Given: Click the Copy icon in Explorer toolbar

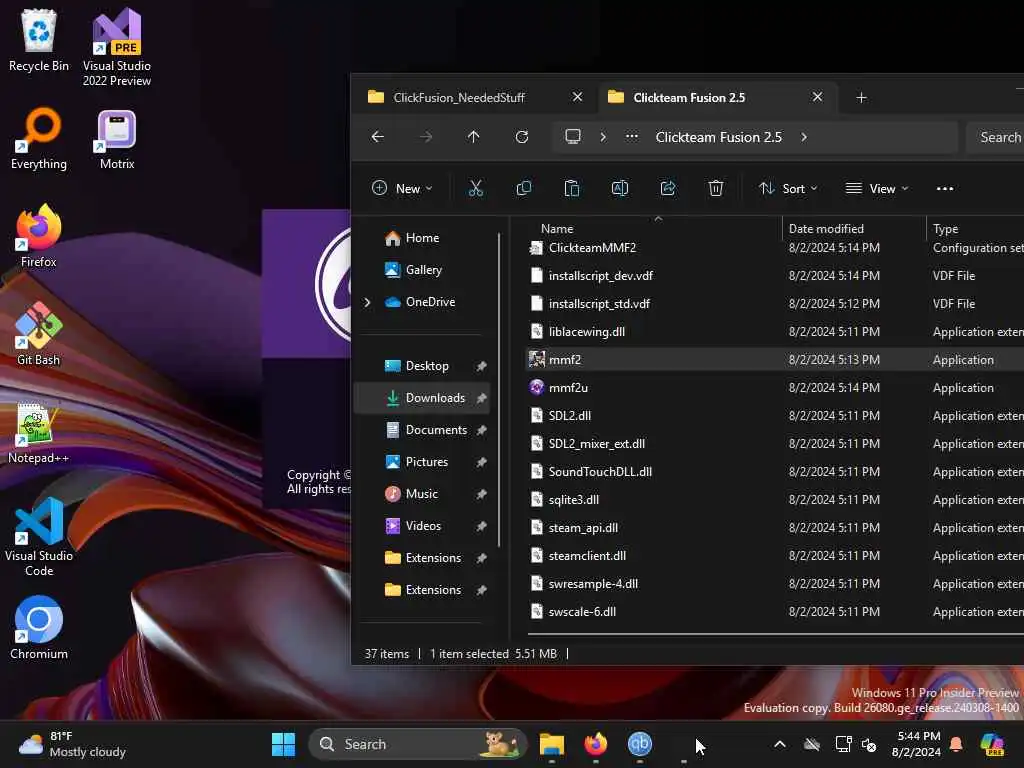Looking at the screenshot, I should click(x=524, y=189).
